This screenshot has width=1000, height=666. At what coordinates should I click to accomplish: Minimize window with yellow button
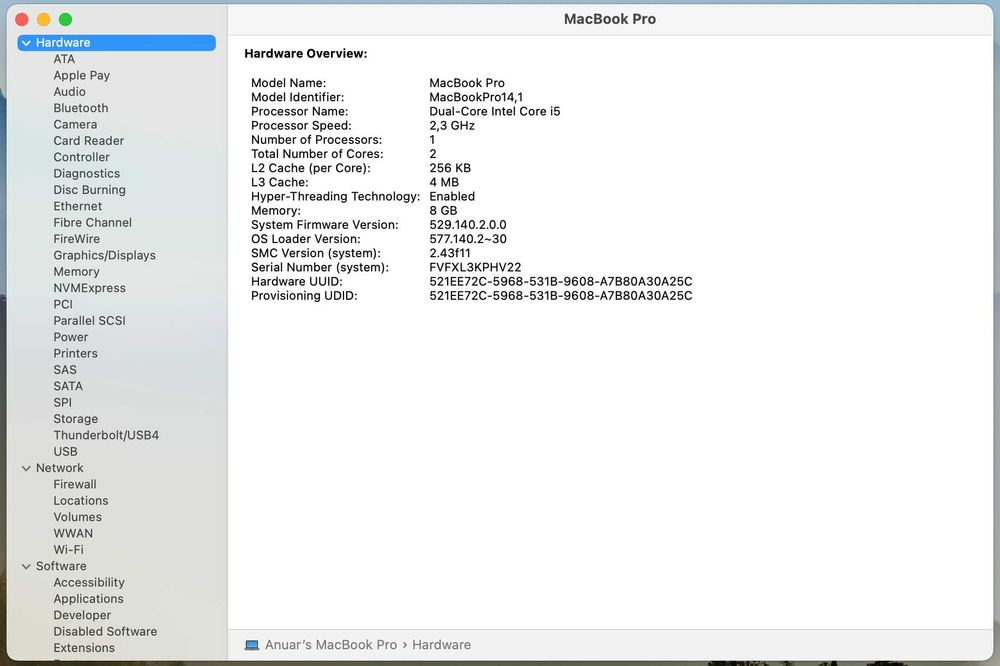point(43,20)
